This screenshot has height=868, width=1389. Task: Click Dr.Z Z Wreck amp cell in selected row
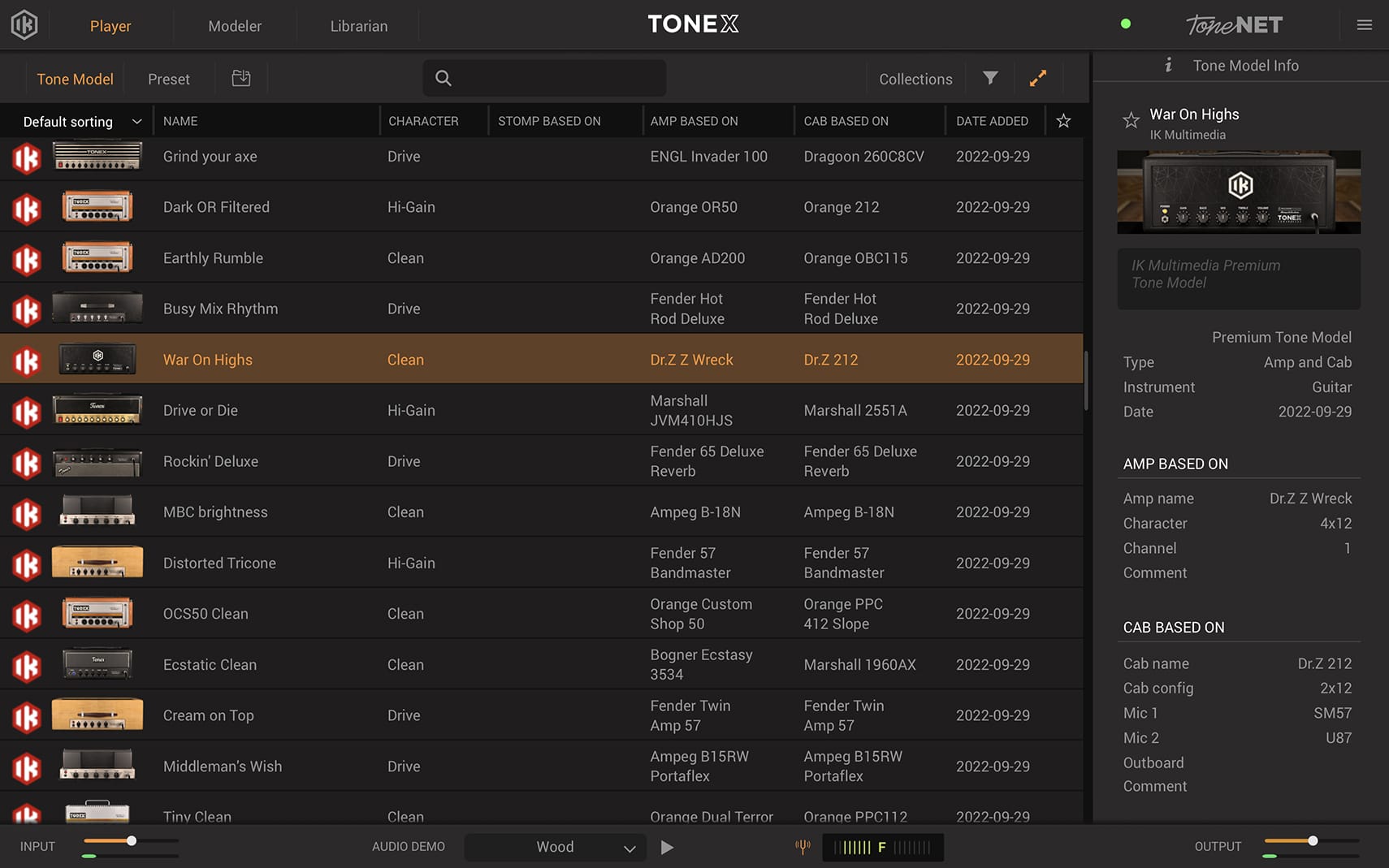[x=691, y=360]
